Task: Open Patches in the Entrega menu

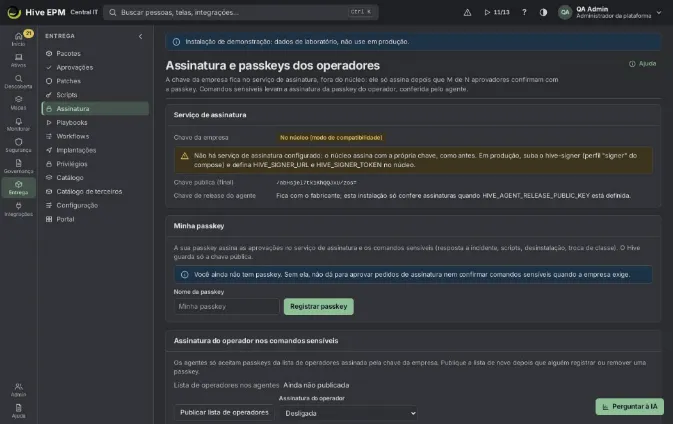Action: click(95, 81)
